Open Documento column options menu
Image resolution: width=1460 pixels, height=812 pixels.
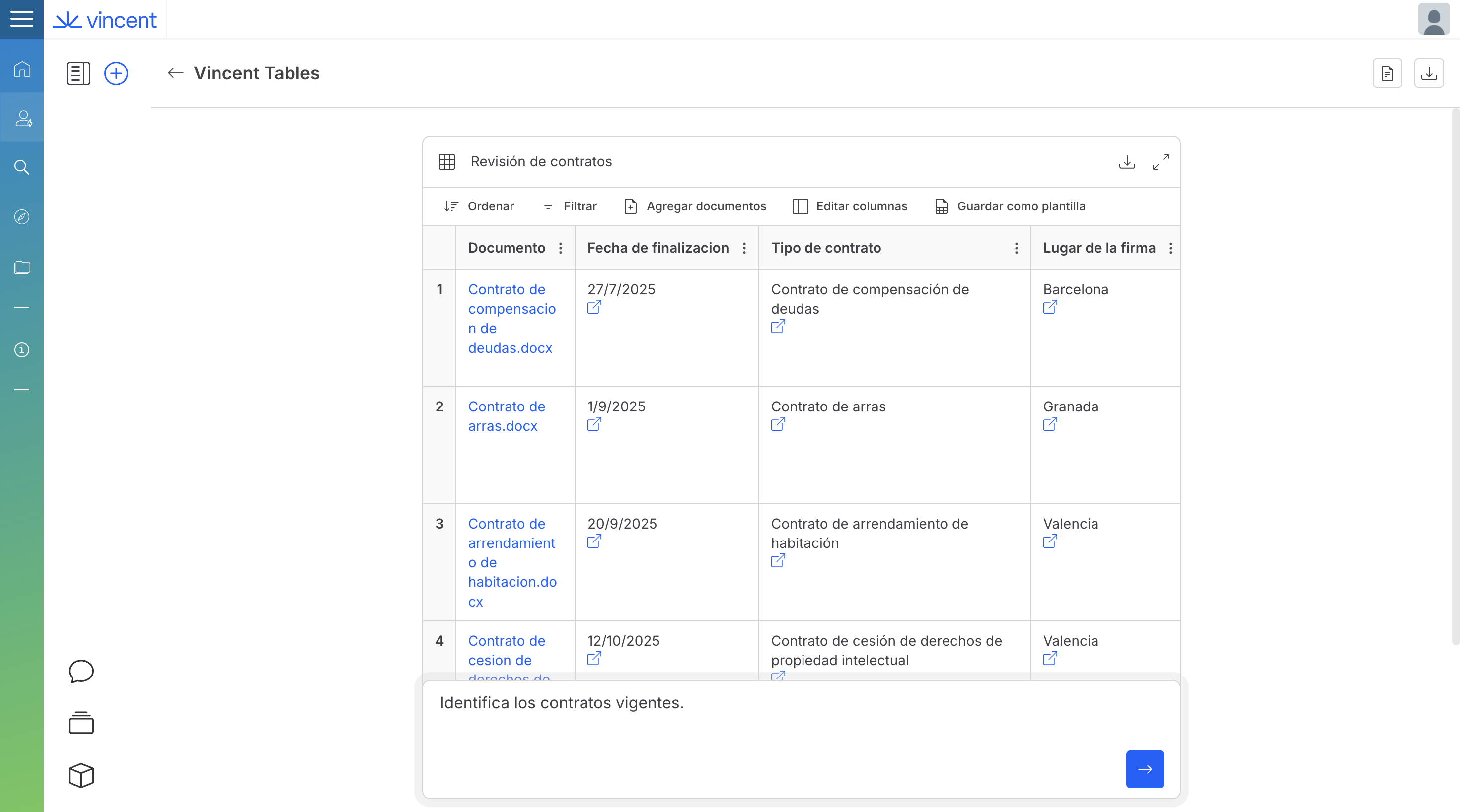click(x=561, y=248)
